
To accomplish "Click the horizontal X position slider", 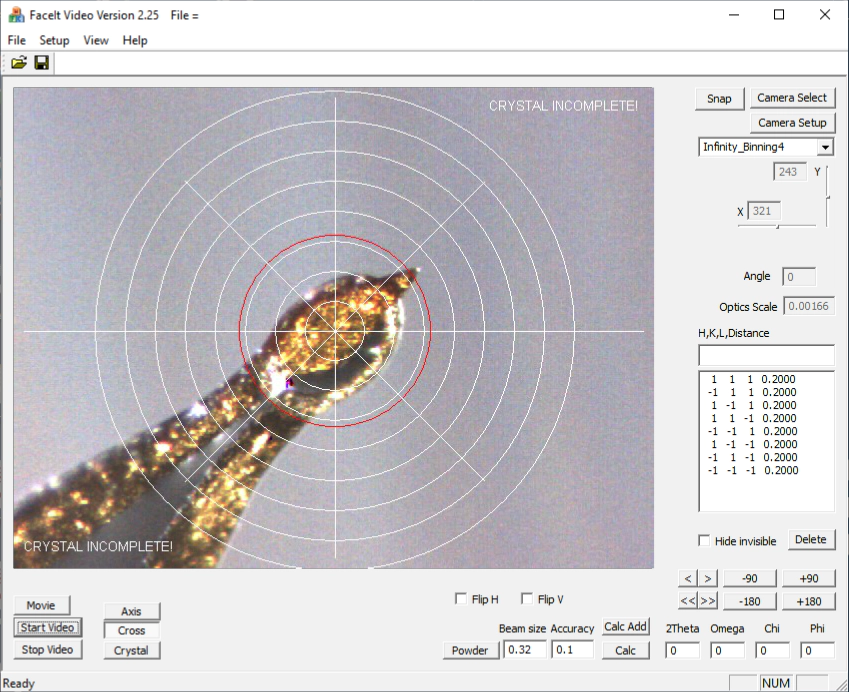I will tap(776, 226).
